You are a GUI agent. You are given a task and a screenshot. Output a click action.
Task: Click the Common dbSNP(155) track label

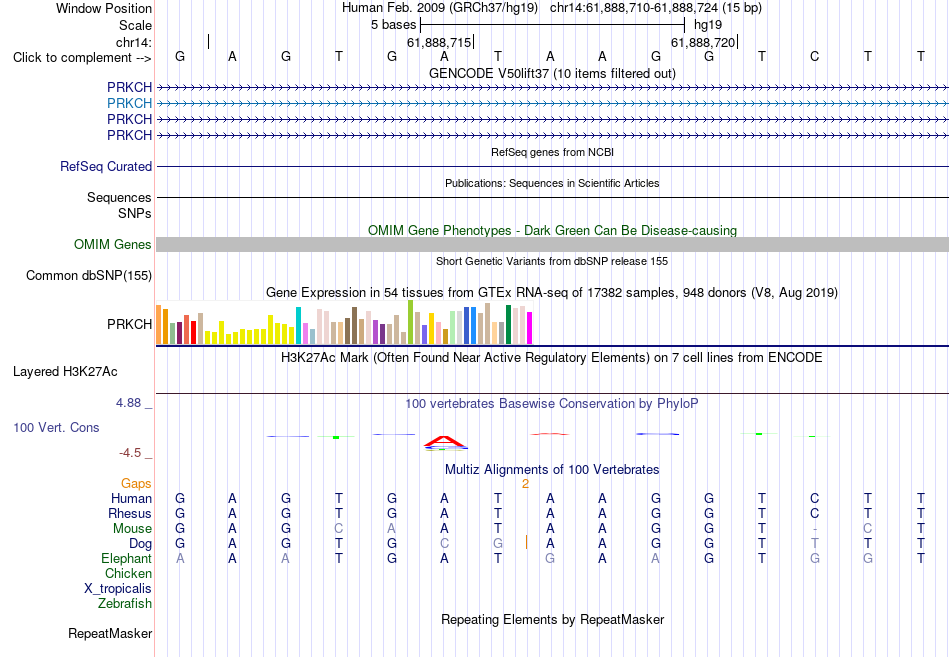(x=88, y=275)
